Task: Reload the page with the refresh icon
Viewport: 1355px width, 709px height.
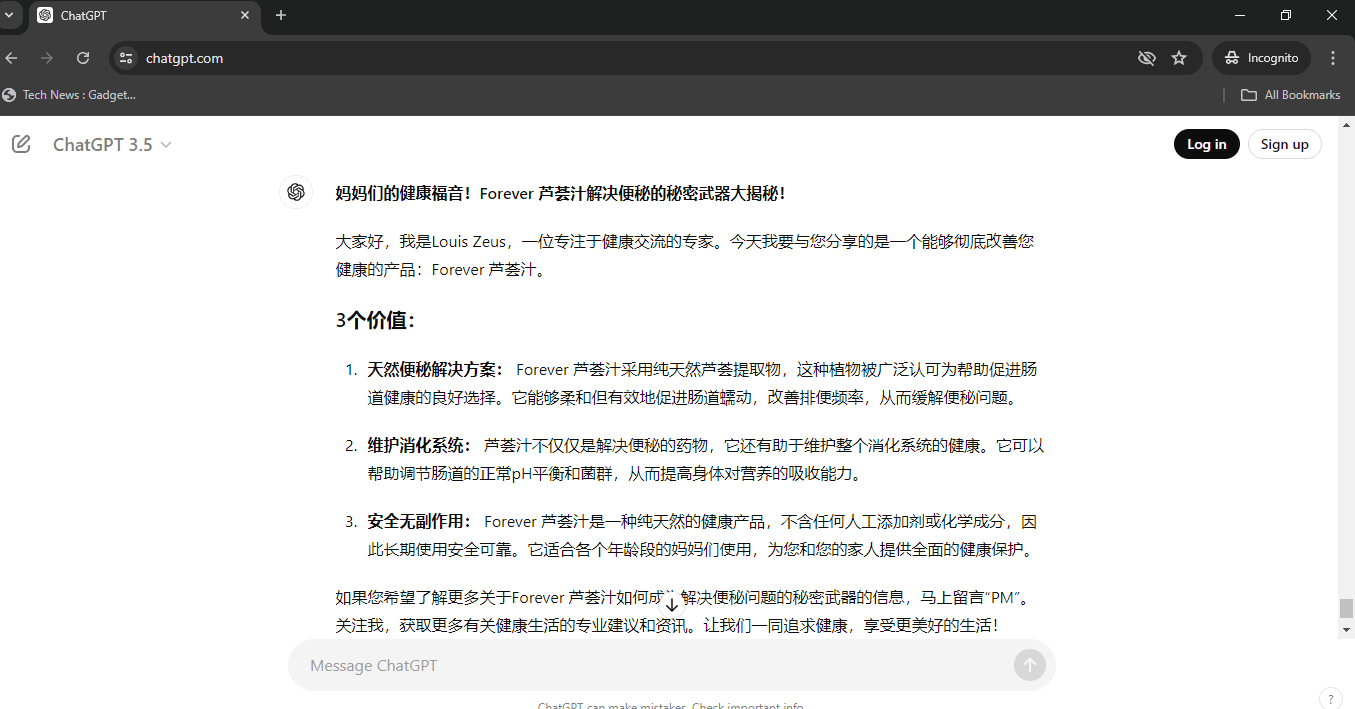Action: click(x=83, y=58)
